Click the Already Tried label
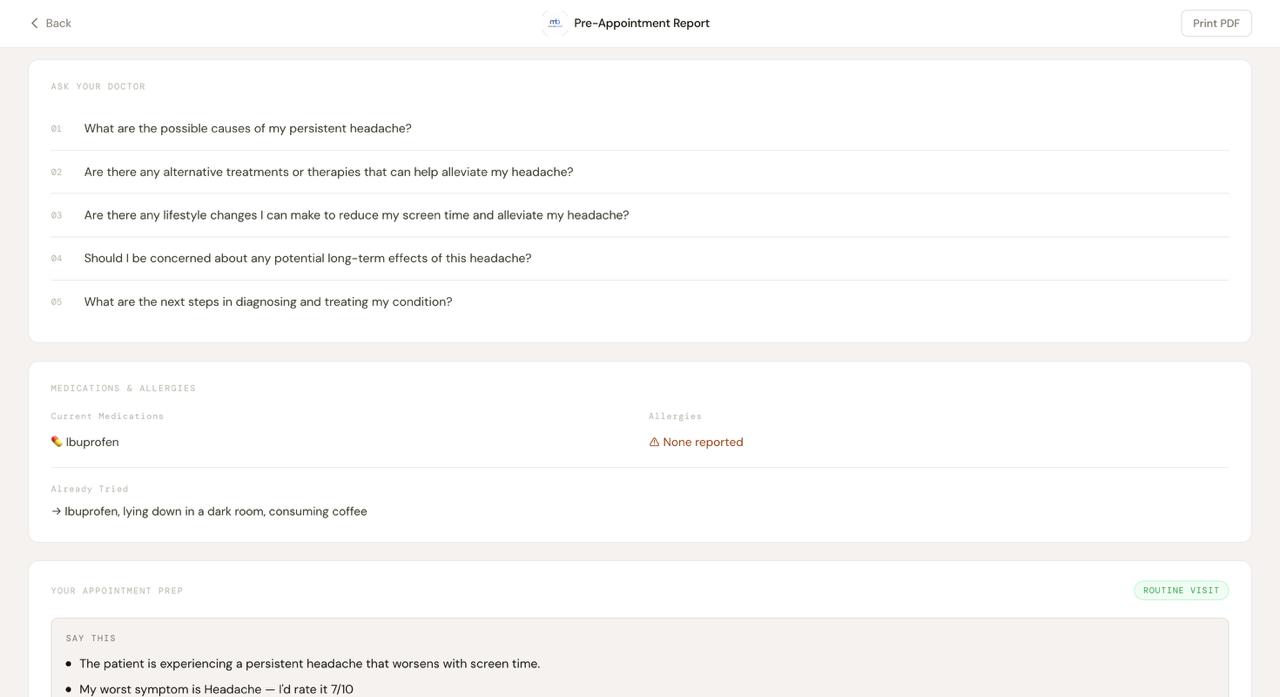This screenshot has height=697, width=1280. coord(90,489)
